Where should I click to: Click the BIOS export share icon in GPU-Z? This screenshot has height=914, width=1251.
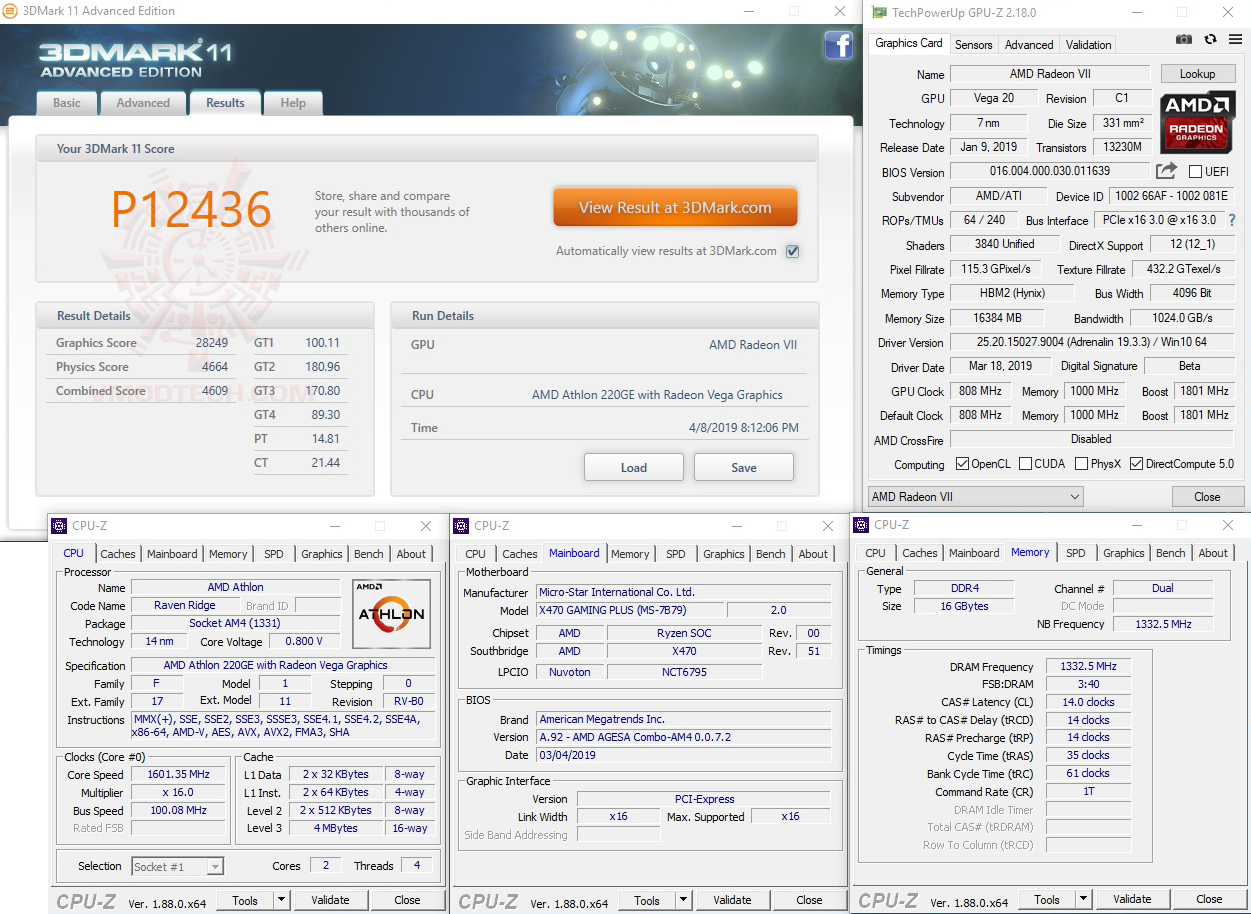coord(1166,171)
